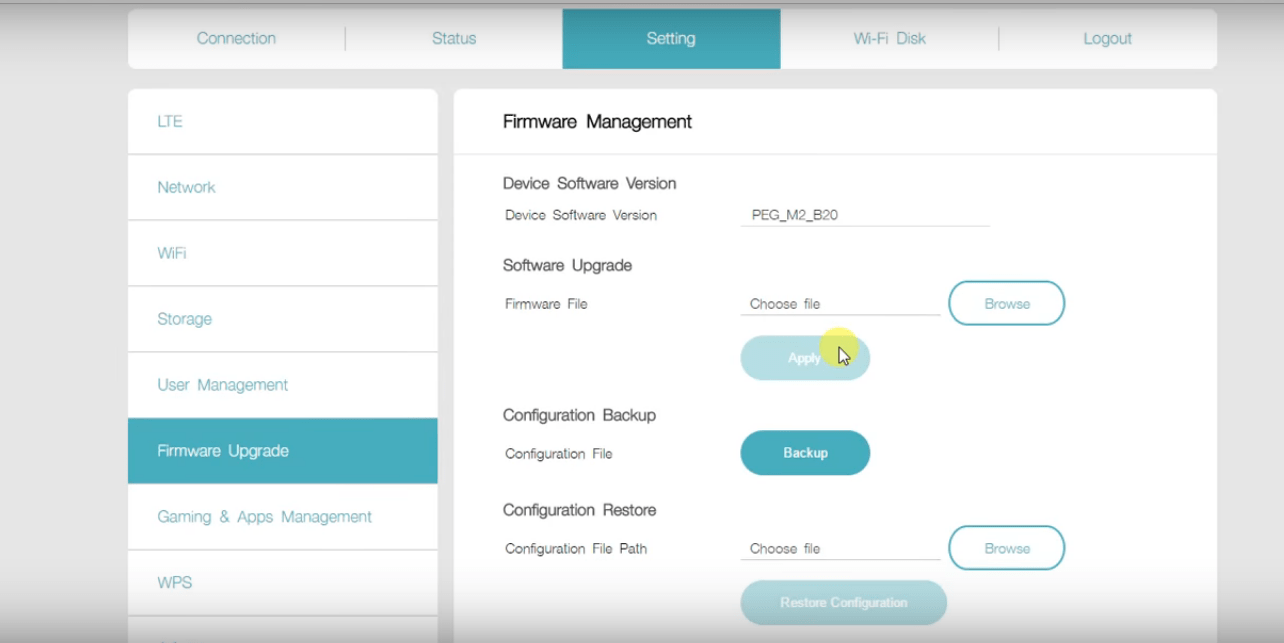This screenshot has height=643, width=1284.
Task: Click the Restore Configuration button
Action: [x=843, y=603]
